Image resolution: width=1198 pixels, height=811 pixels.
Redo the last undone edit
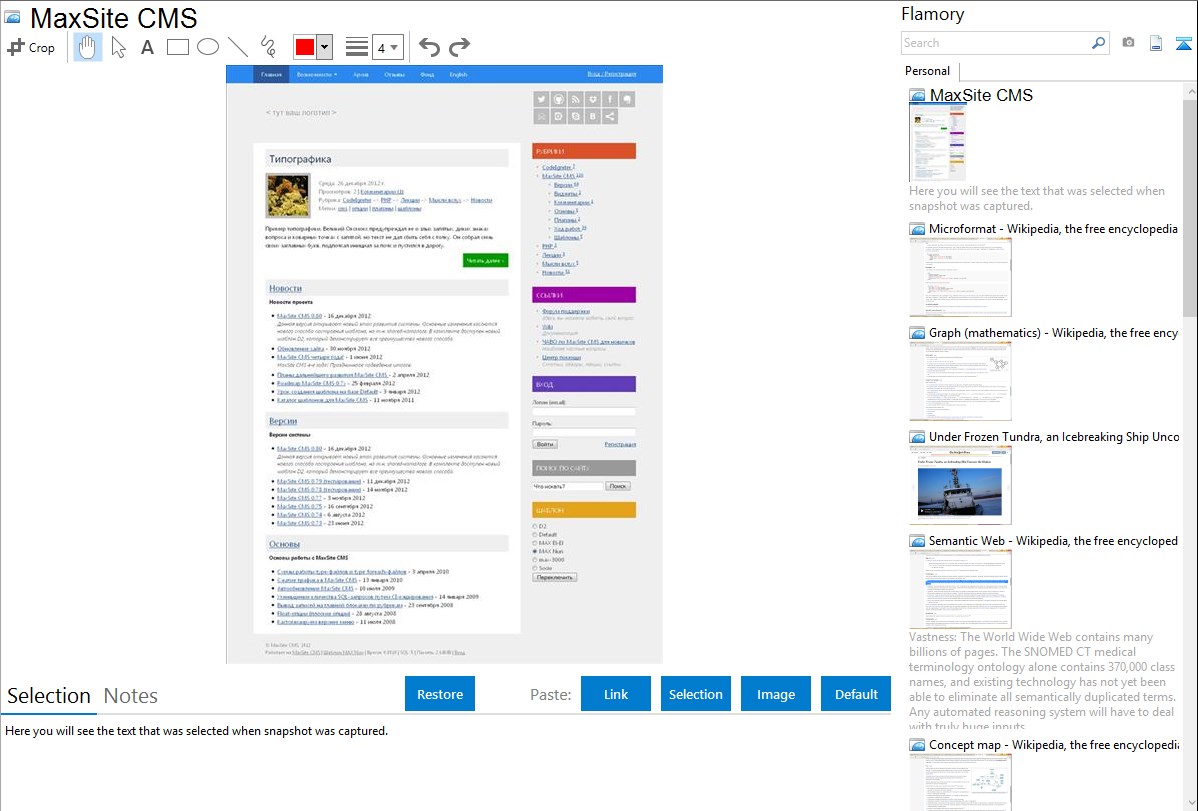pyautogui.click(x=459, y=47)
